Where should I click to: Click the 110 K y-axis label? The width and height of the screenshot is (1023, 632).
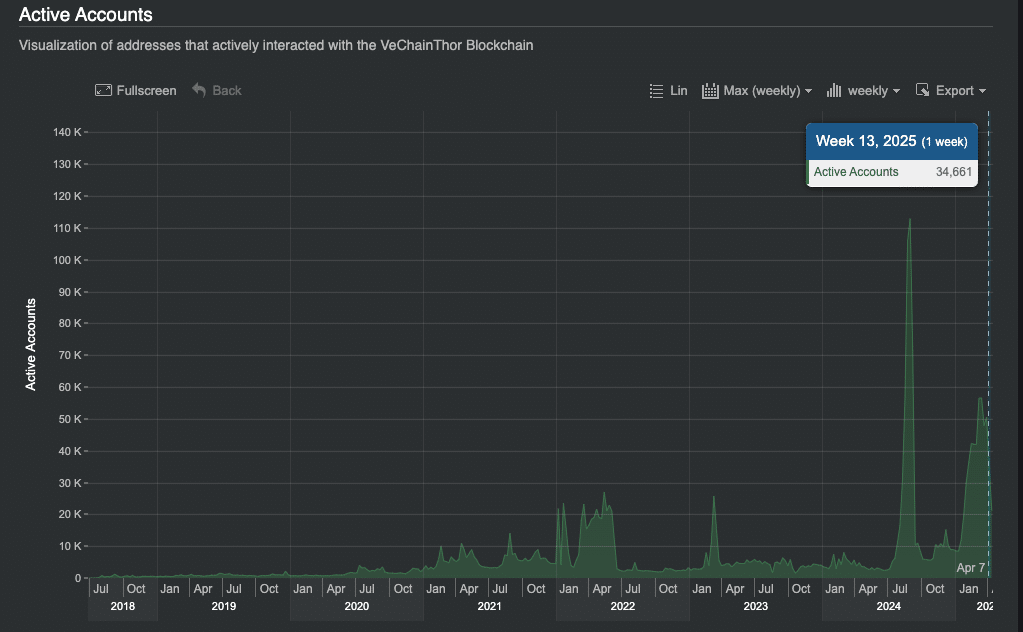[x=67, y=228]
